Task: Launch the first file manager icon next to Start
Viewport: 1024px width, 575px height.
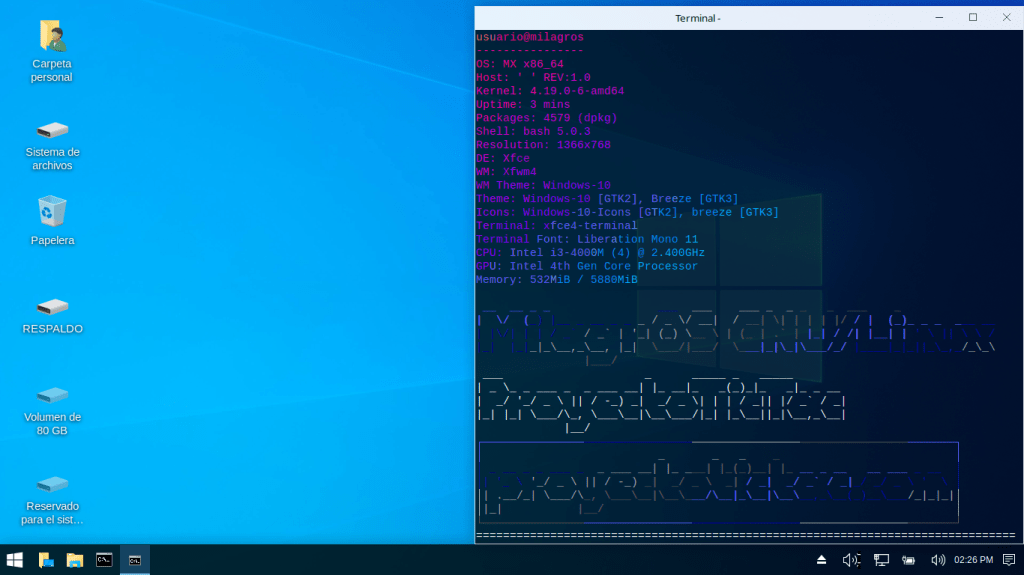Action: click(46, 560)
